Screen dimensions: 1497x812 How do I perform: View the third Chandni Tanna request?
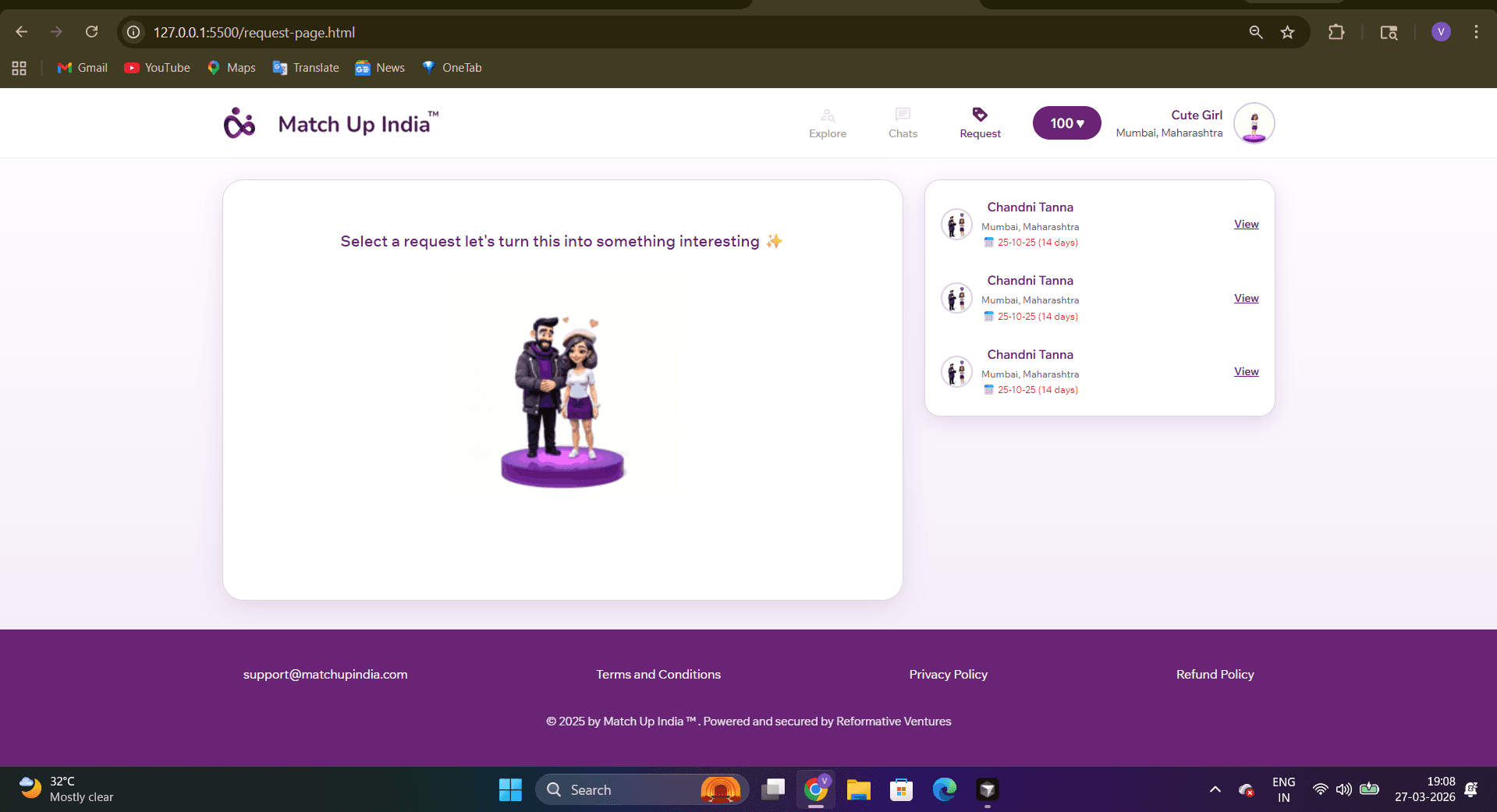pos(1246,372)
